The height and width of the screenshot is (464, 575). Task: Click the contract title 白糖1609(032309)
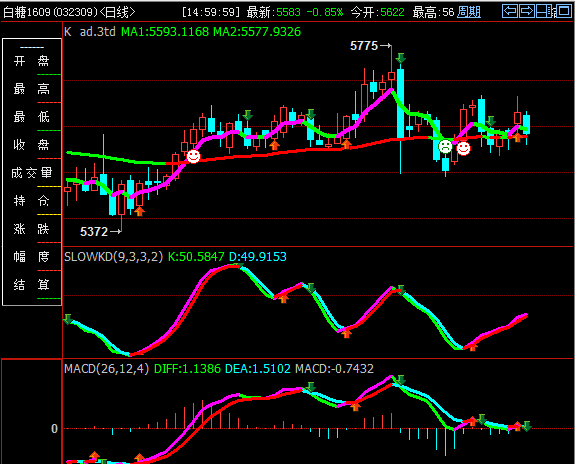(51, 12)
